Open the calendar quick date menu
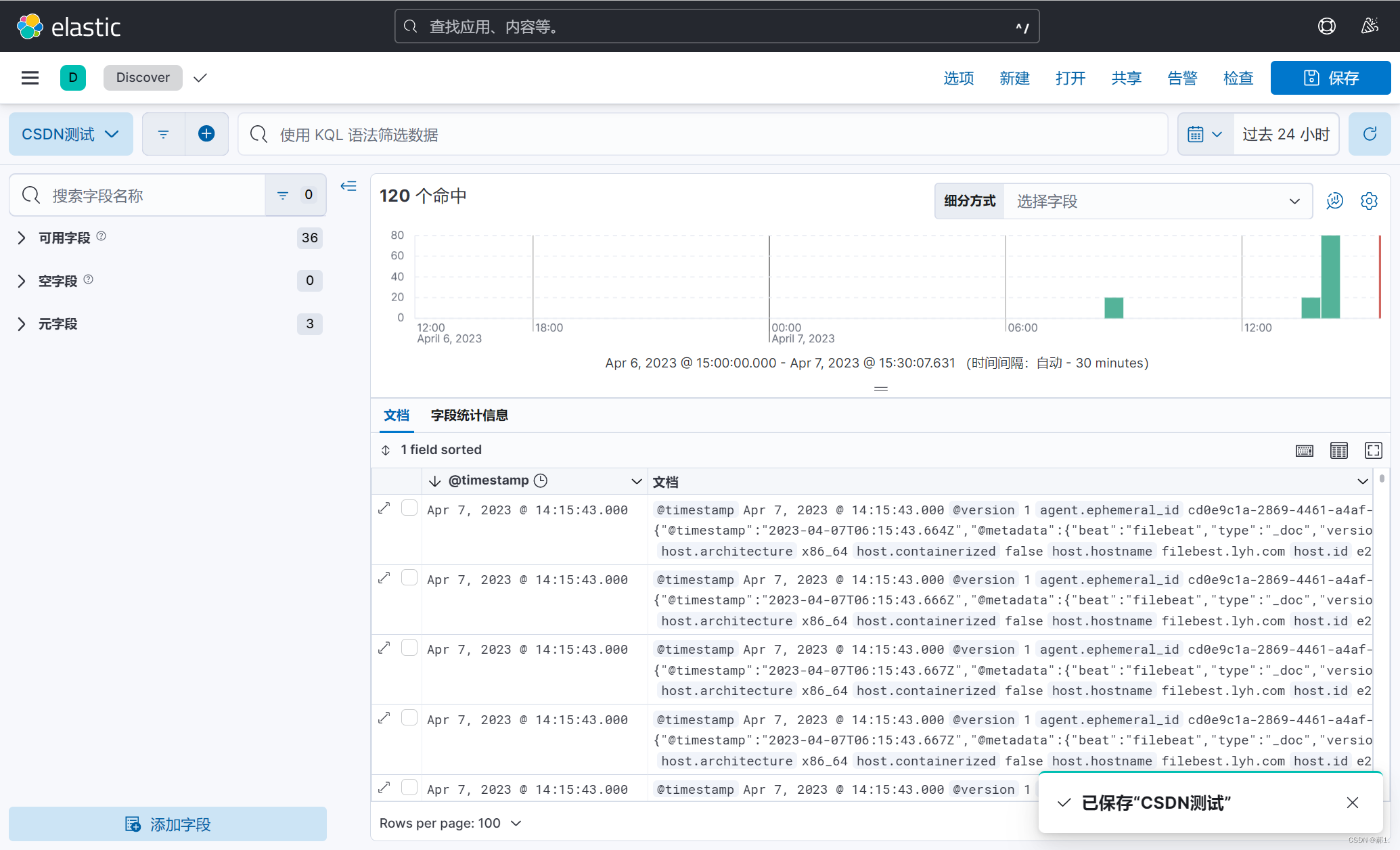Viewport: 1400px width, 850px height. [x=1205, y=134]
